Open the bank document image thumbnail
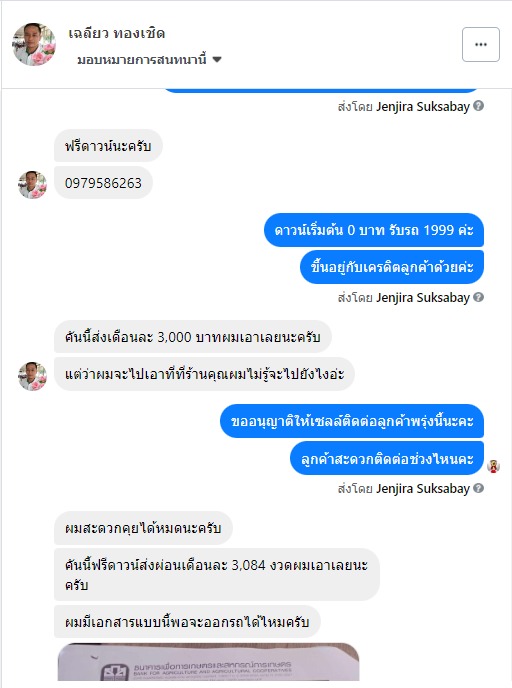The width and height of the screenshot is (512, 688). [x=208, y=662]
